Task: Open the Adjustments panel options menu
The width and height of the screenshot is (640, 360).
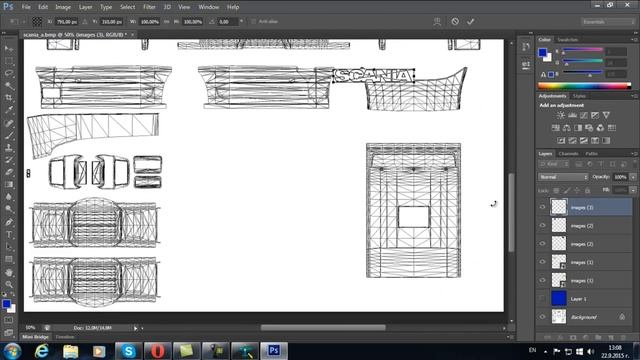Action: pyautogui.click(x=634, y=96)
